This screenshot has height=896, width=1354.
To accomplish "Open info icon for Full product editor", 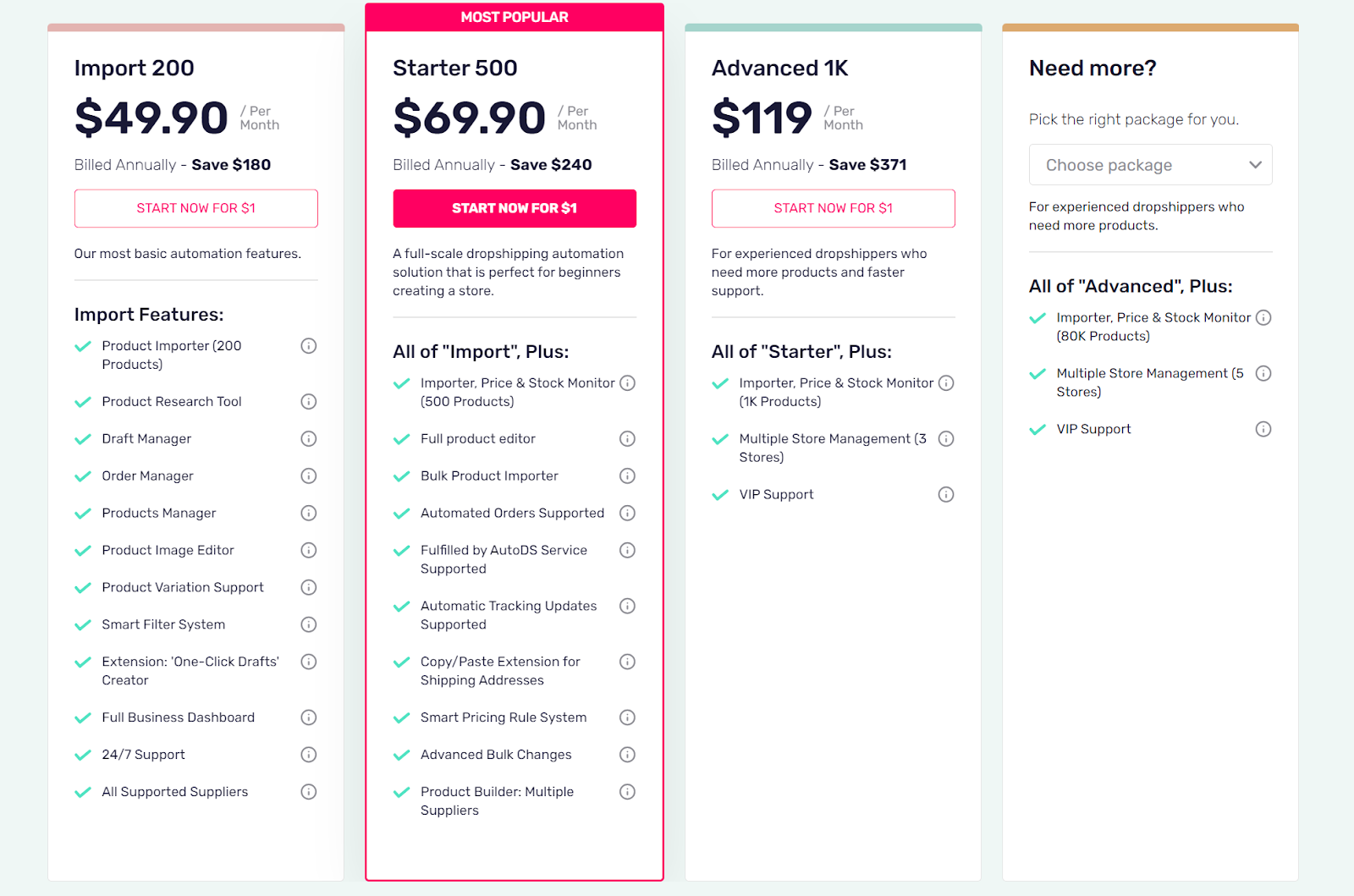I will pos(627,439).
